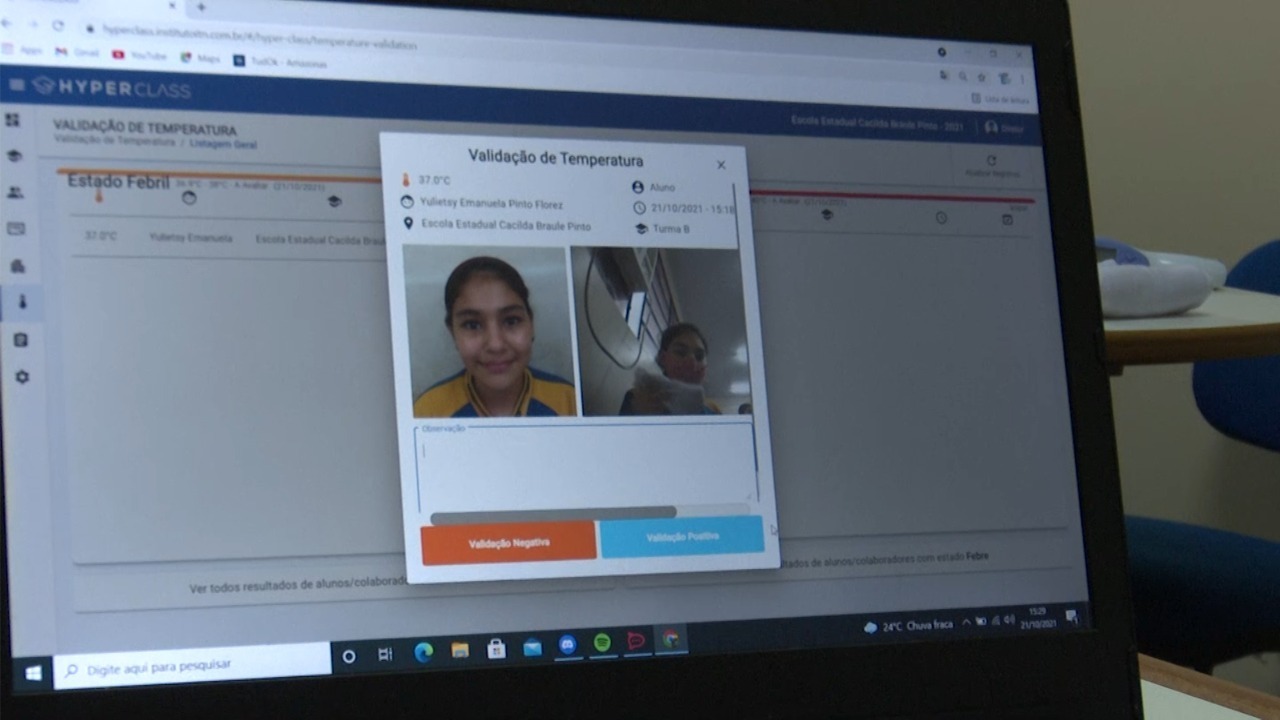Click the Apps bookmark shortcut
Screen dimensions: 1280x720
22,49
